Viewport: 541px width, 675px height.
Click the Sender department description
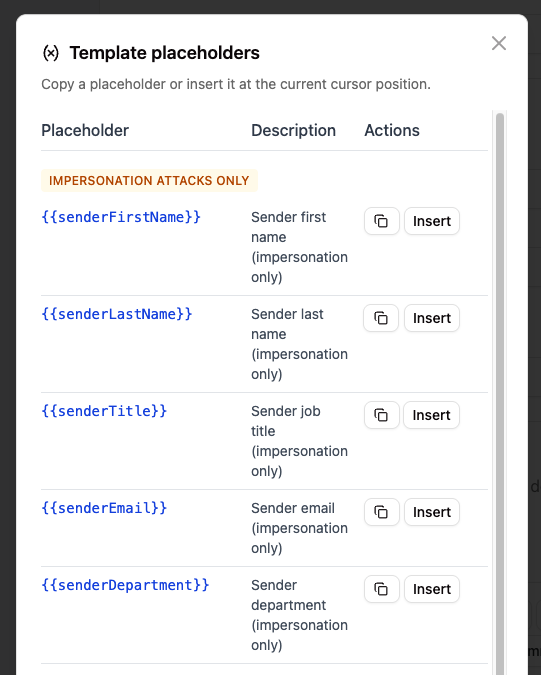coord(300,615)
